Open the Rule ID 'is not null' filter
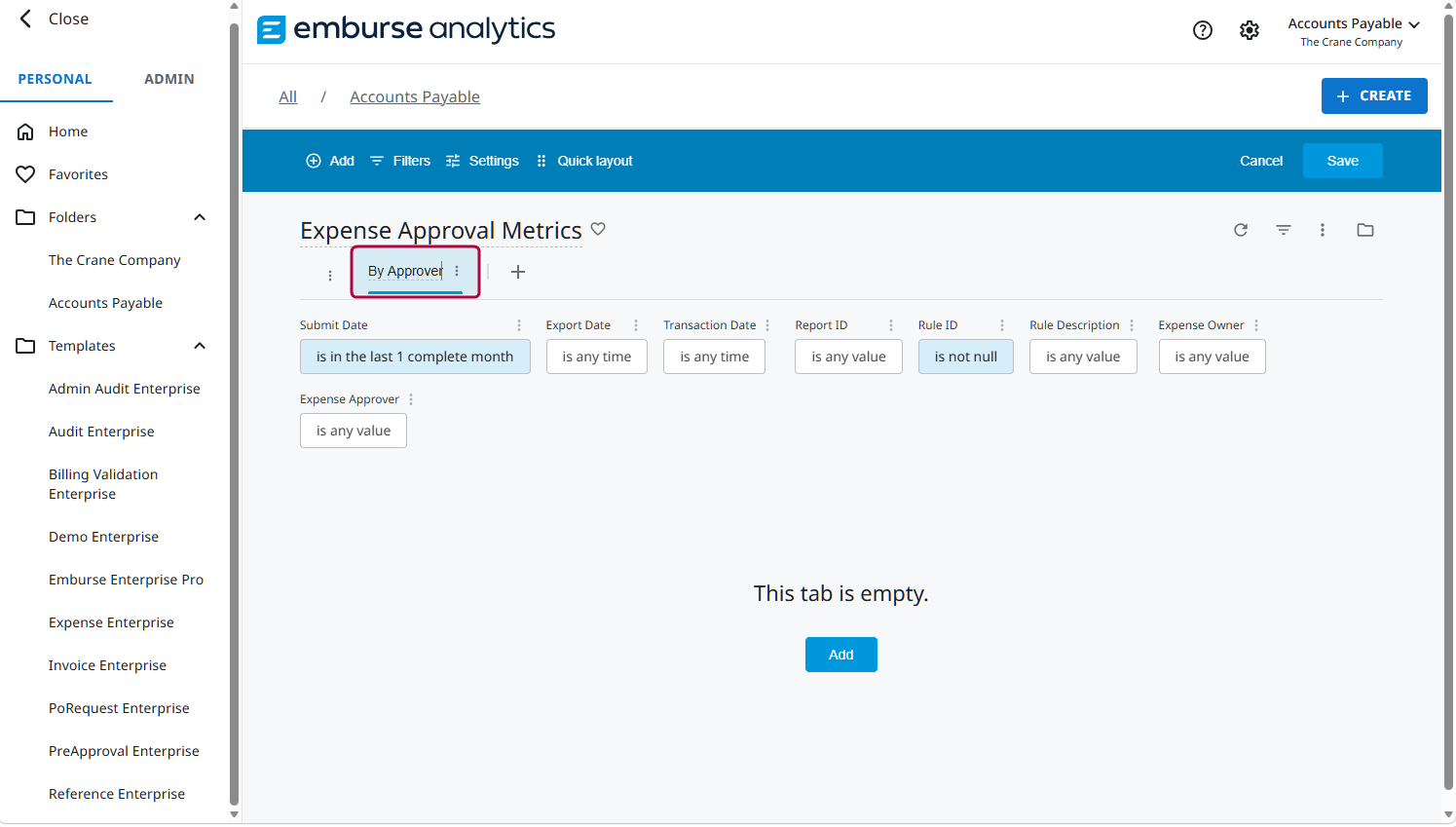 966,357
